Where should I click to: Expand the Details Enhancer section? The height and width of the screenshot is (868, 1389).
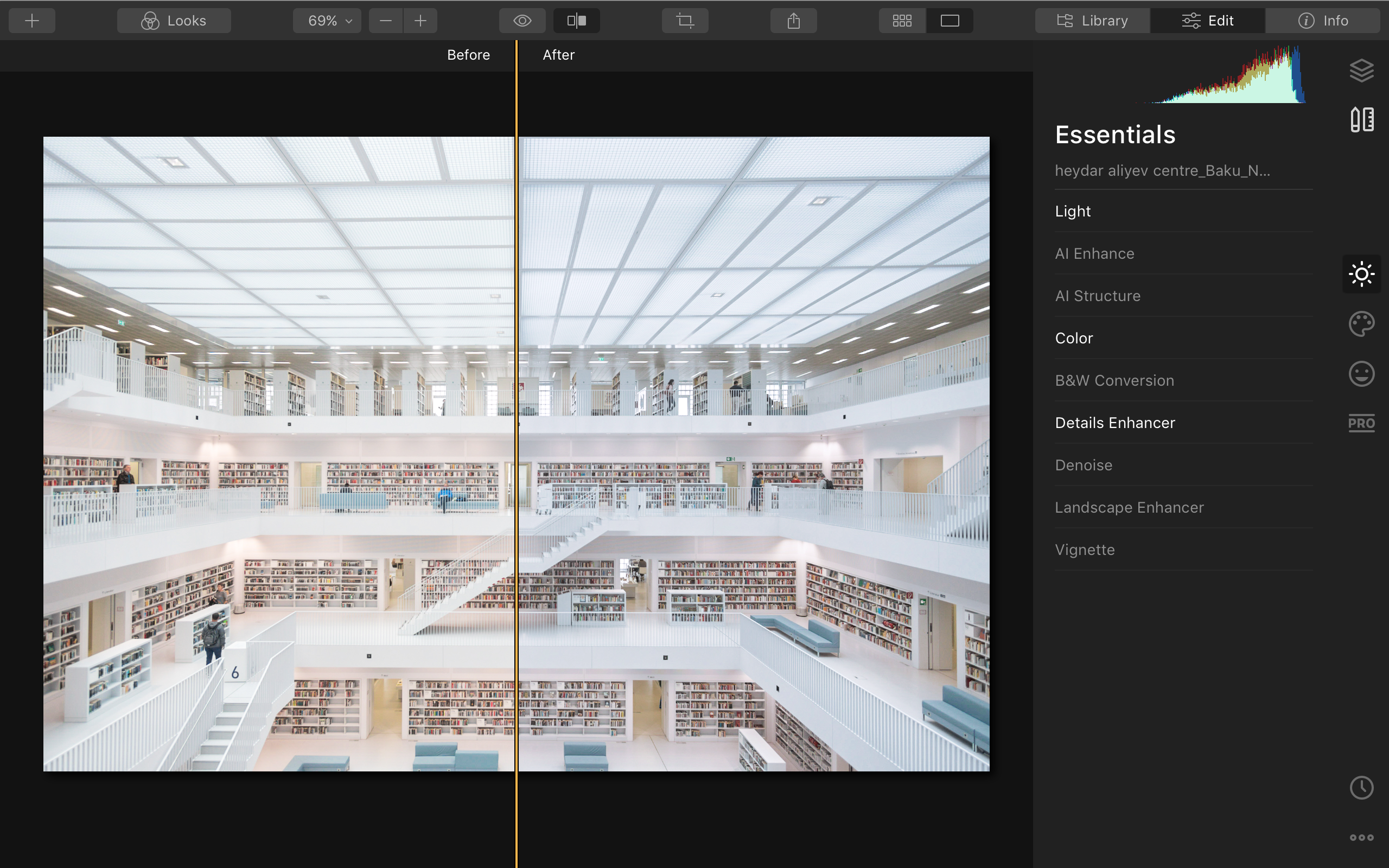click(x=1114, y=423)
